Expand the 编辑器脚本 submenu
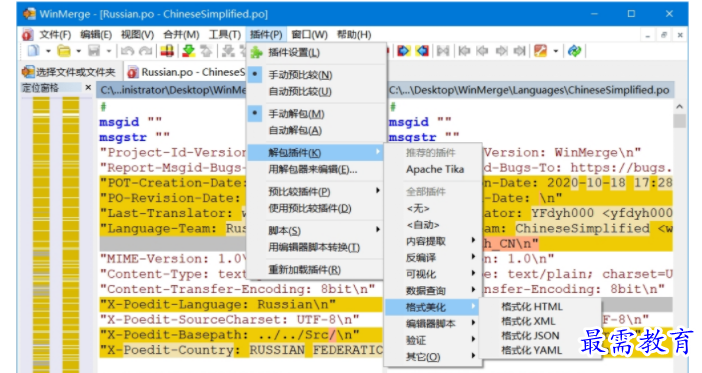Screen dimensions: 702x373 coord(433,324)
